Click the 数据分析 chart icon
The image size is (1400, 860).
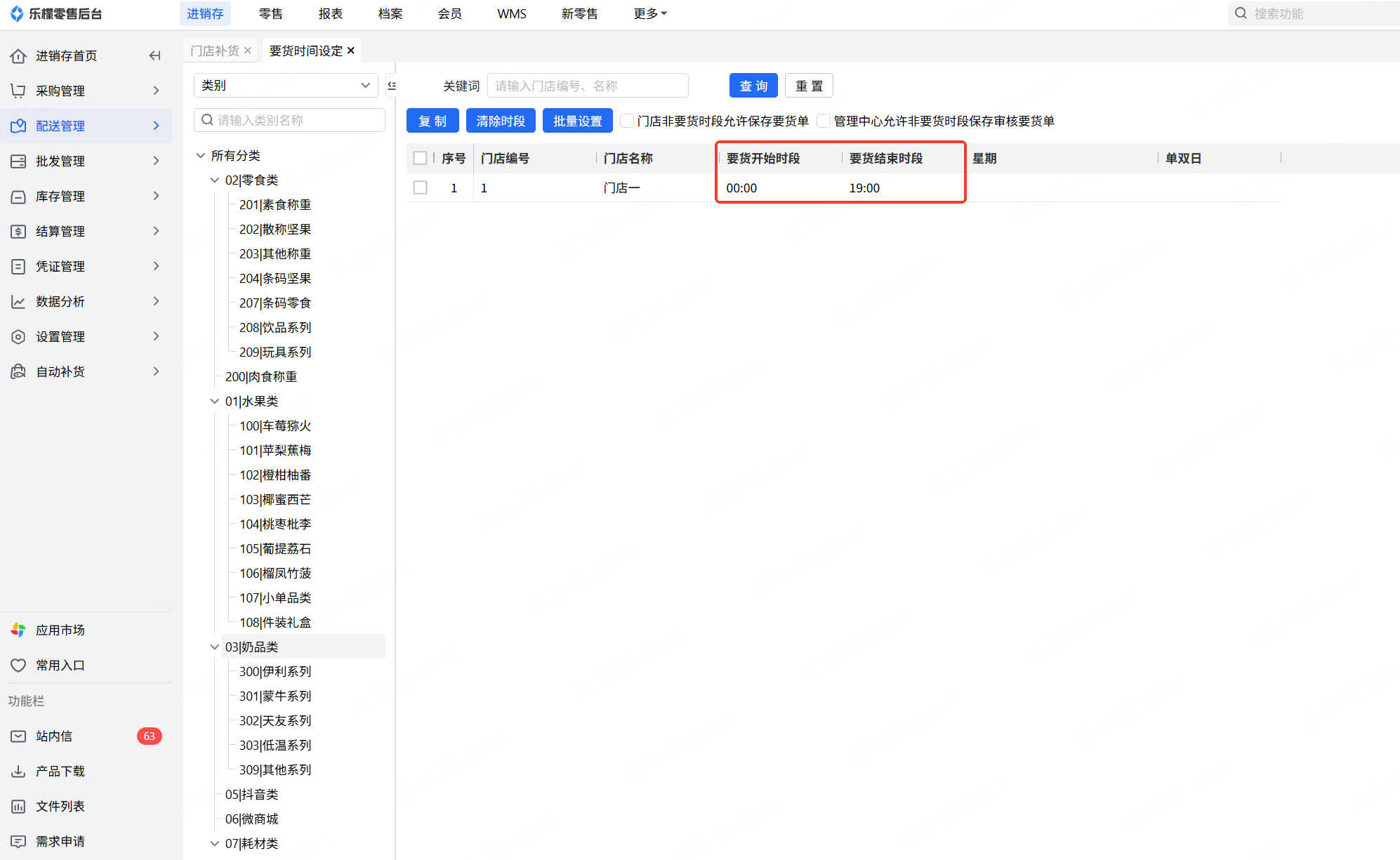[18, 302]
